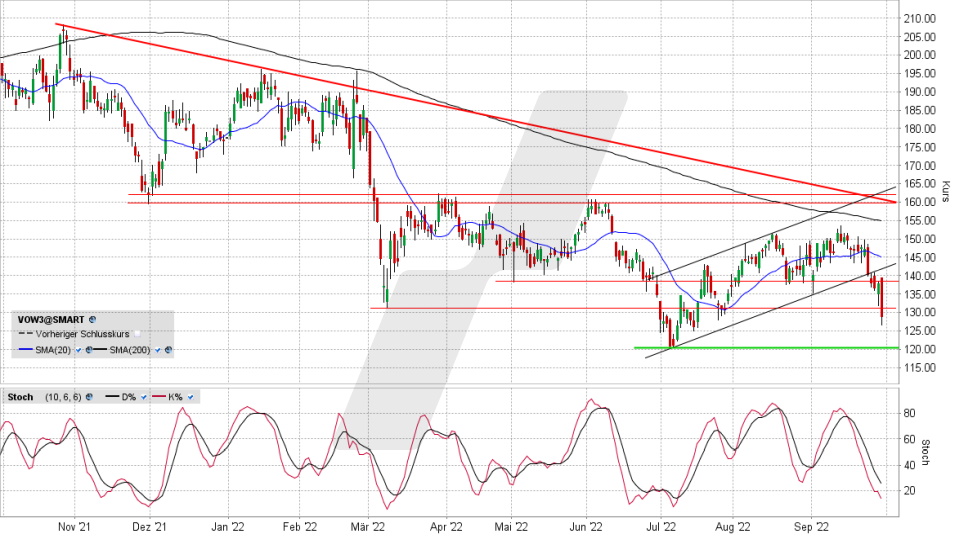This screenshot has width=960, height=540.
Task: Click the Stoch indicator title
Action: click(x=20, y=397)
